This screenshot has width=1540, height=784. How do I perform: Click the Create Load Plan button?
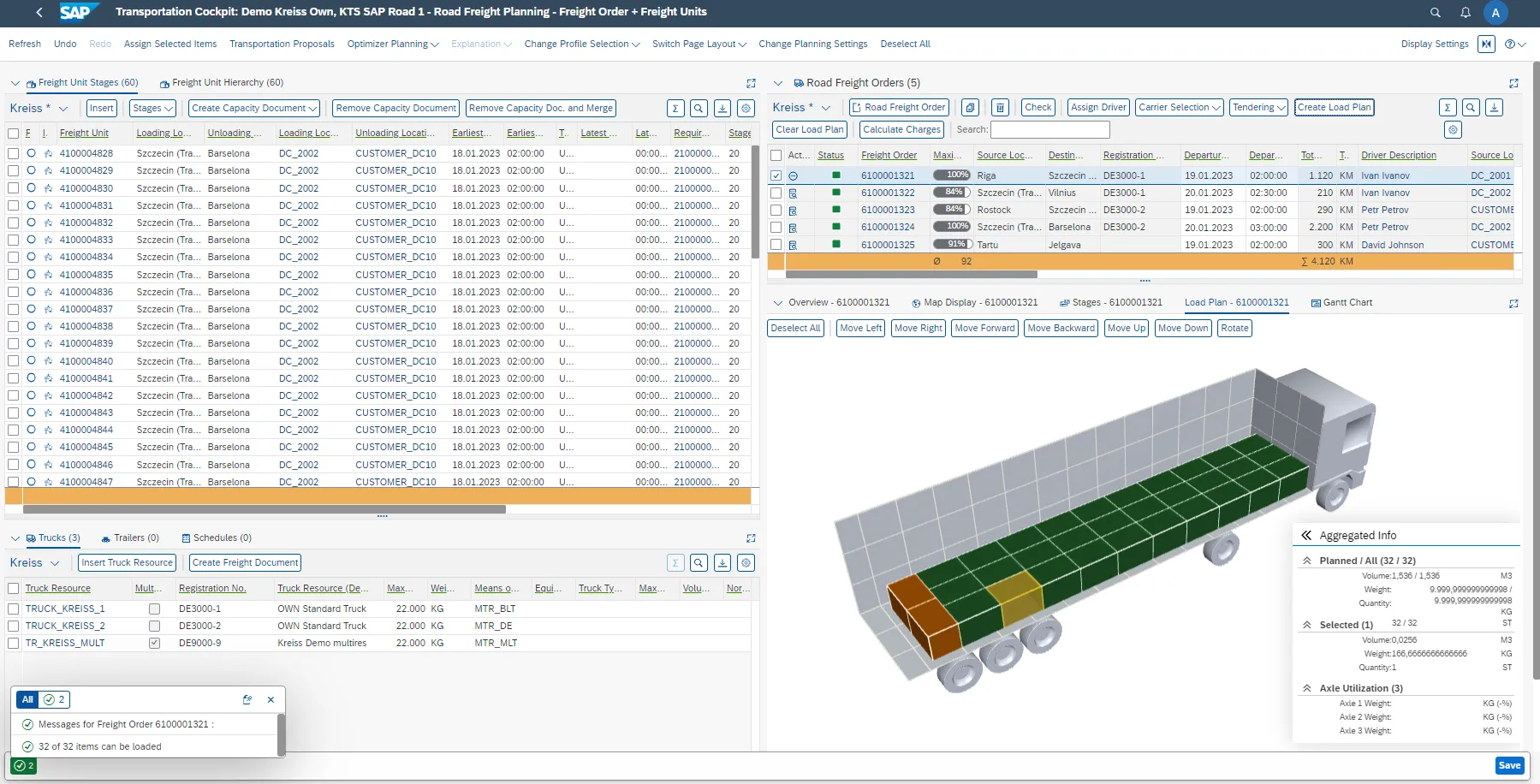(x=1334, y=108)
